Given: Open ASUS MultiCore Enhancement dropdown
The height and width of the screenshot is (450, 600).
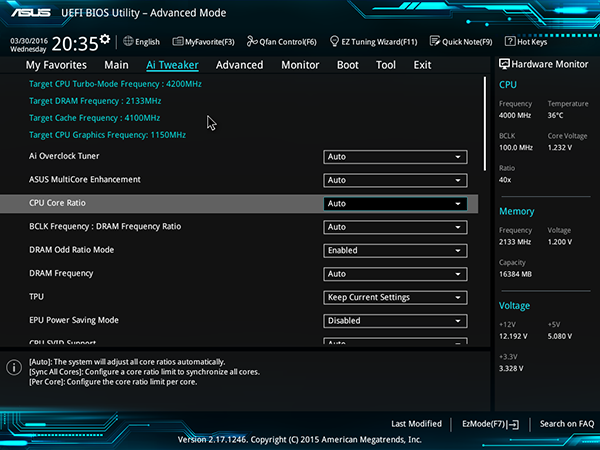Looking at the screenshot, I should pyautogui.click(x=395, y=180).
